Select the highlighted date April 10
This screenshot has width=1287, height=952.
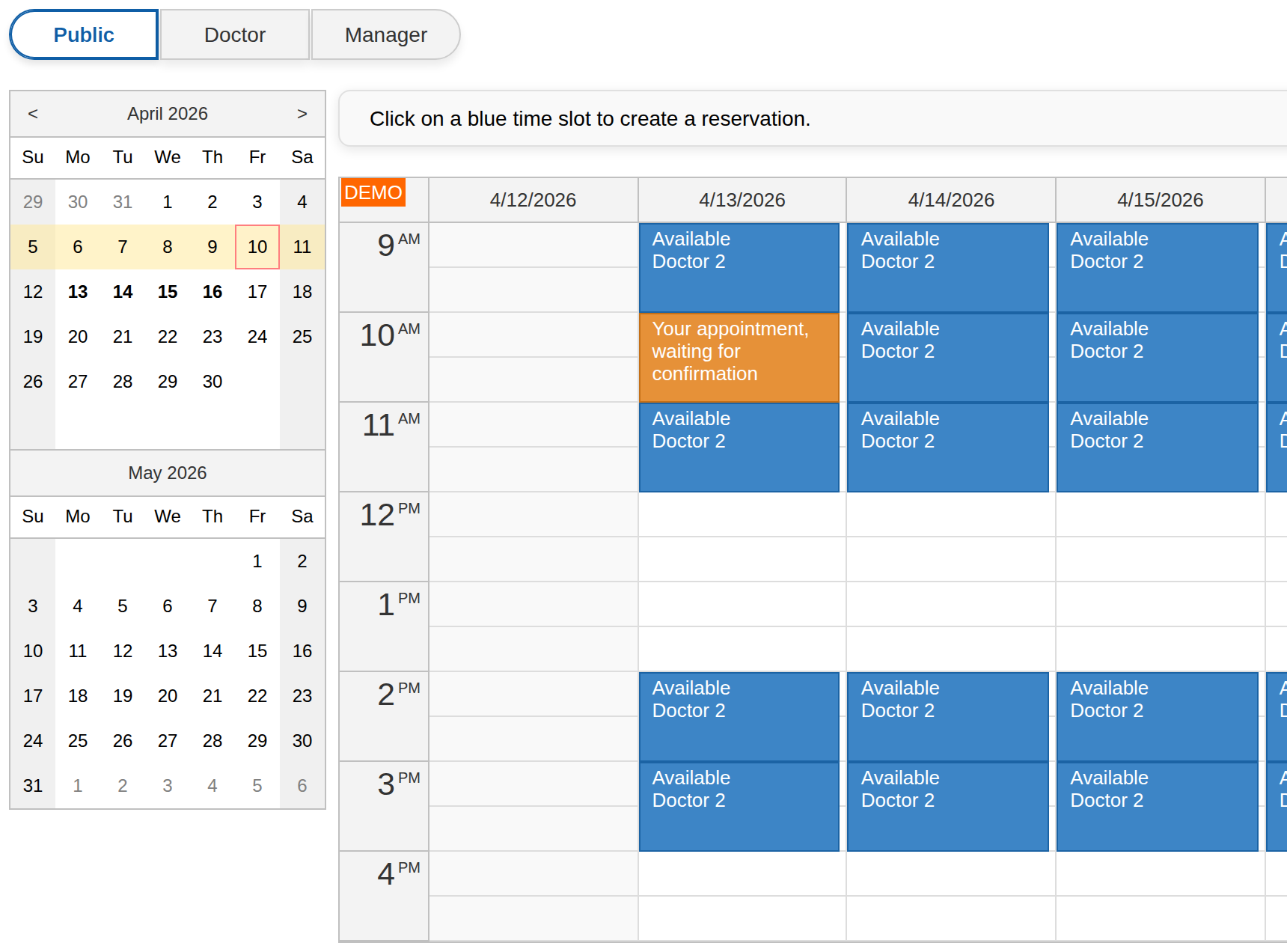tap(257, 247)
